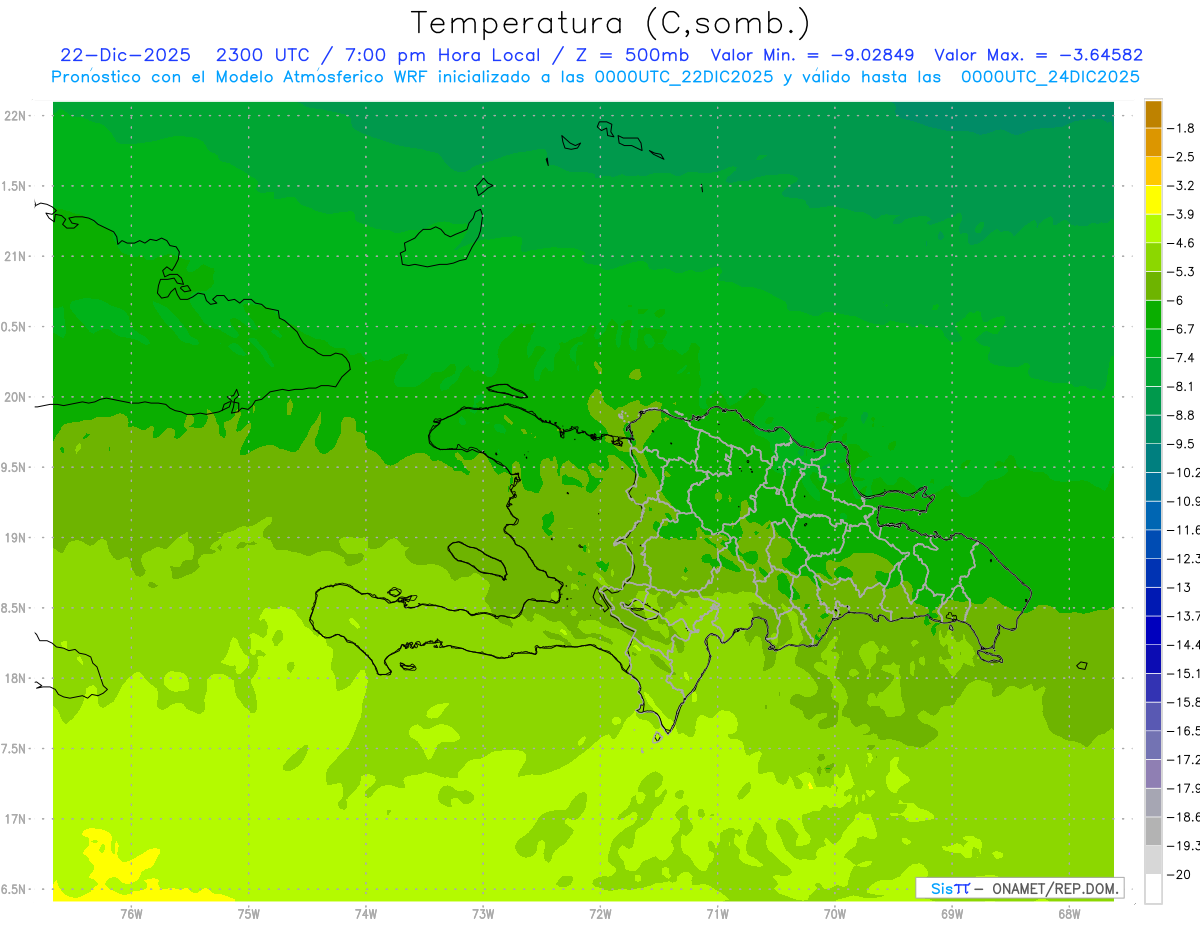Click the '-15.8' colorbar label
The image size is (1200, 927).
[x=1183, y=702]
